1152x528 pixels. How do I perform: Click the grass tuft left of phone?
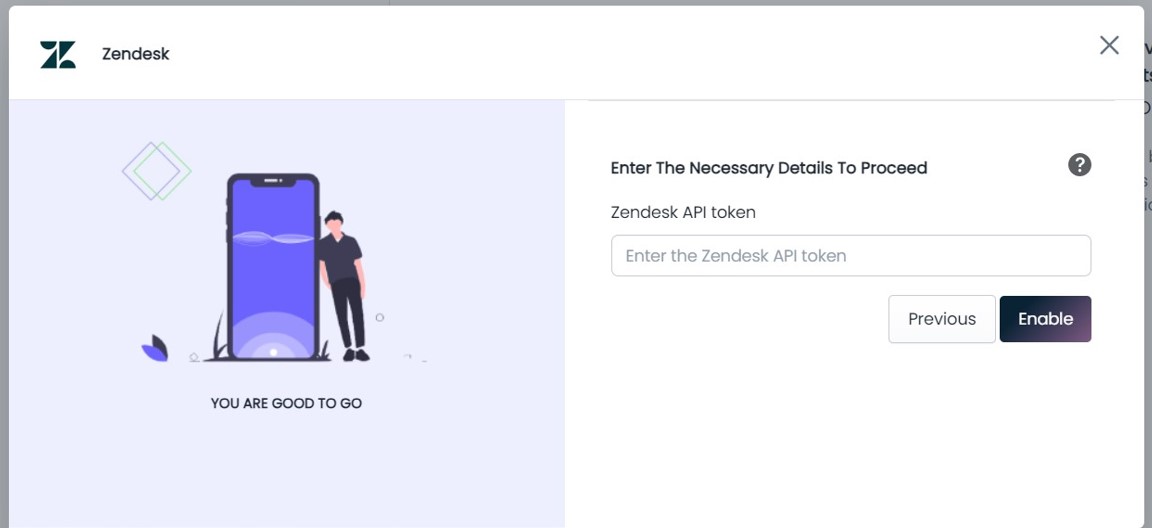(219, 336)
